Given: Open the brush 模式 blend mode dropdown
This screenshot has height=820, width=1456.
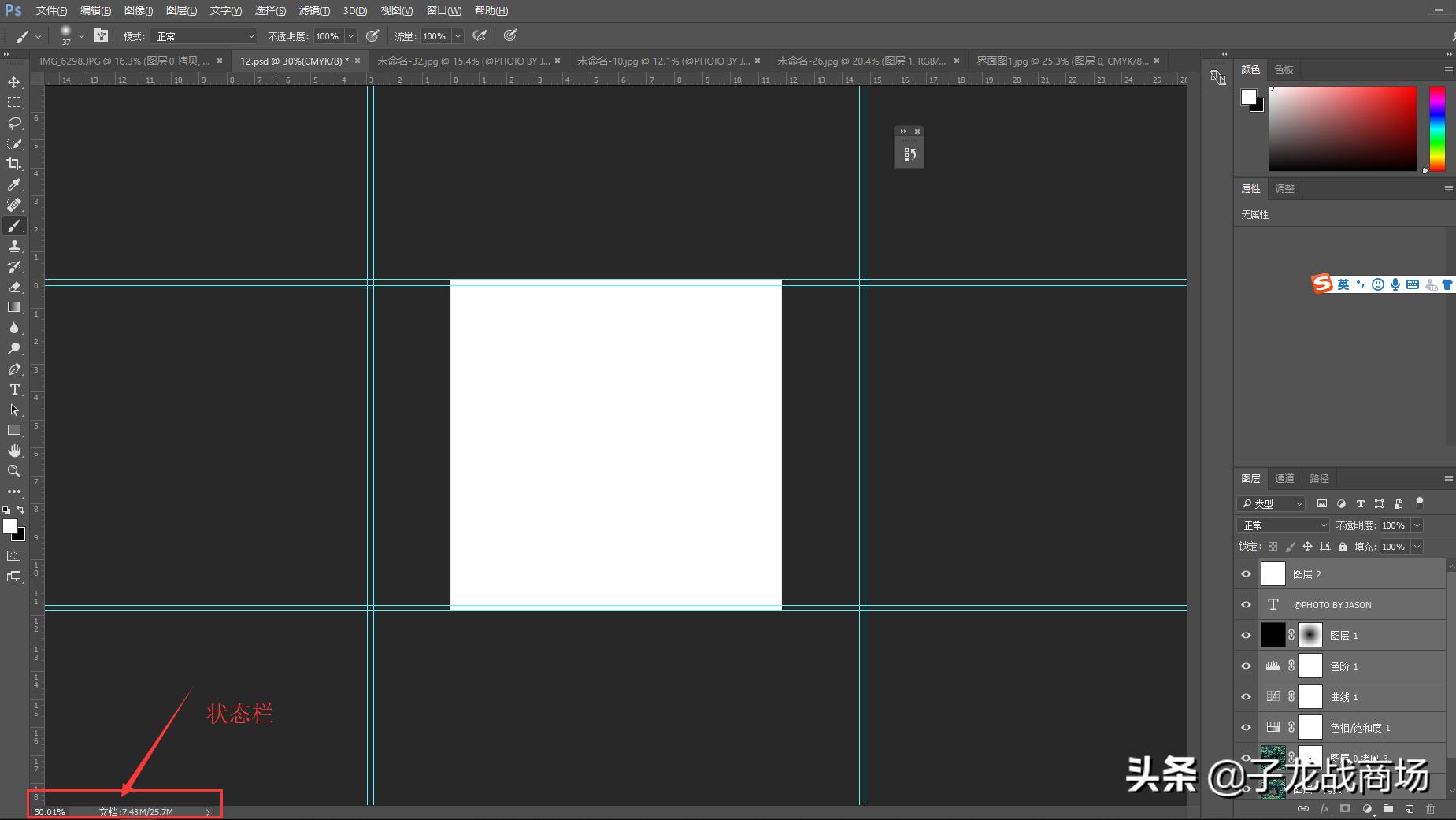Looking at the screenshot, I should click(205, 36).
